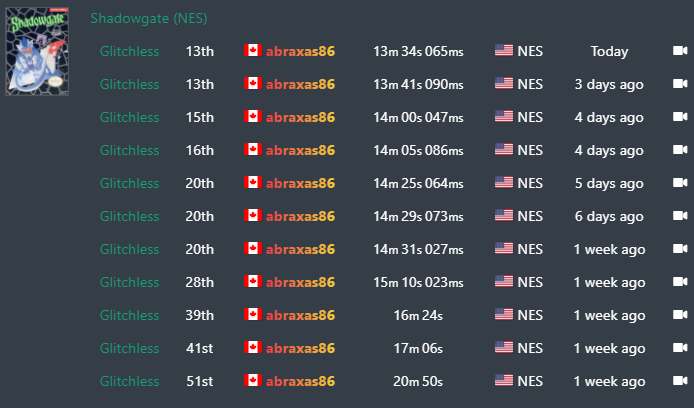Open the Shadowgate (NES) game link
The width and height of the screenshot is (694, 408).
click(149, 19)
